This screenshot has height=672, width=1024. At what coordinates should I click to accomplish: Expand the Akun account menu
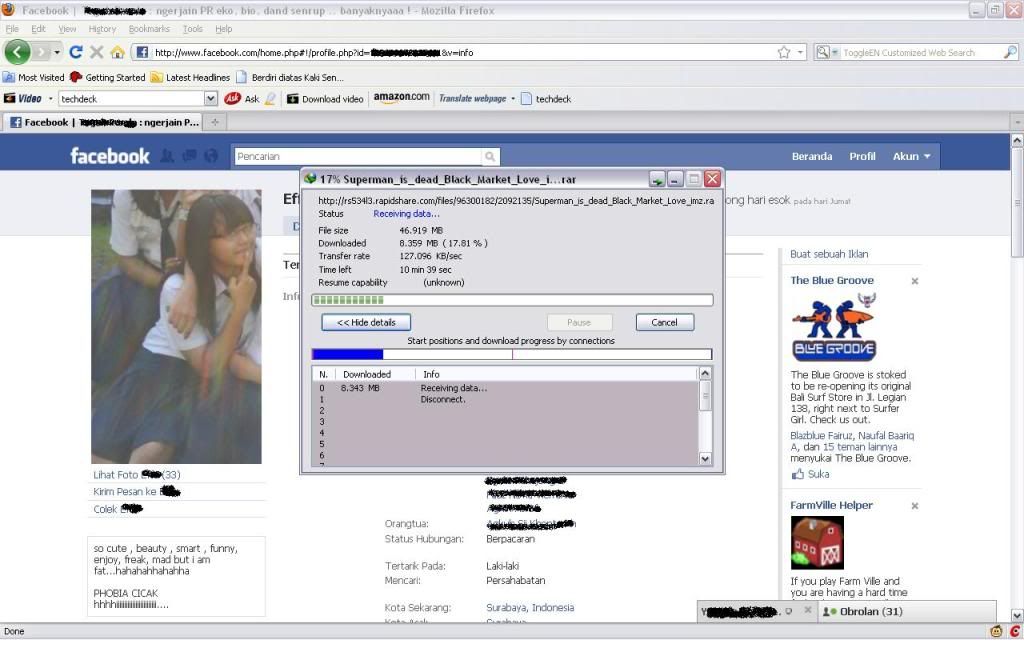pos(911,156)
